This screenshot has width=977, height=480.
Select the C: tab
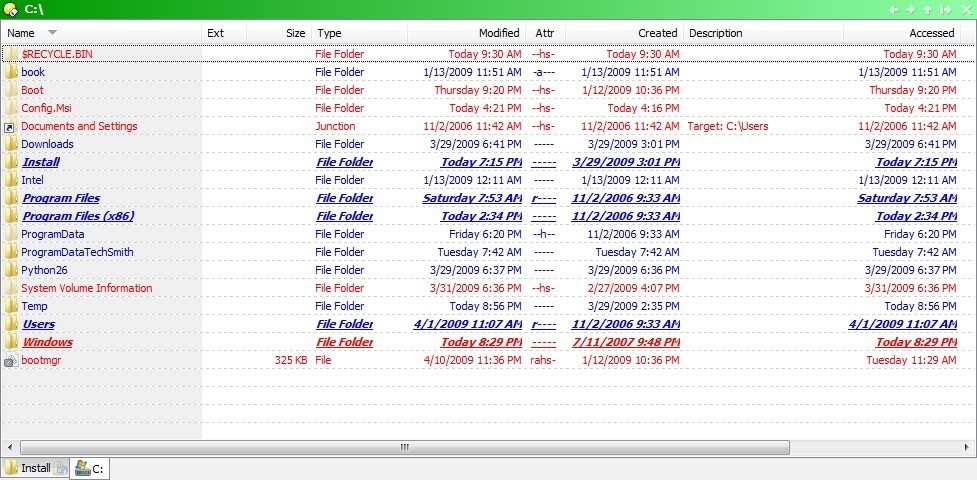pyautogui.click(x=90, y=468)
